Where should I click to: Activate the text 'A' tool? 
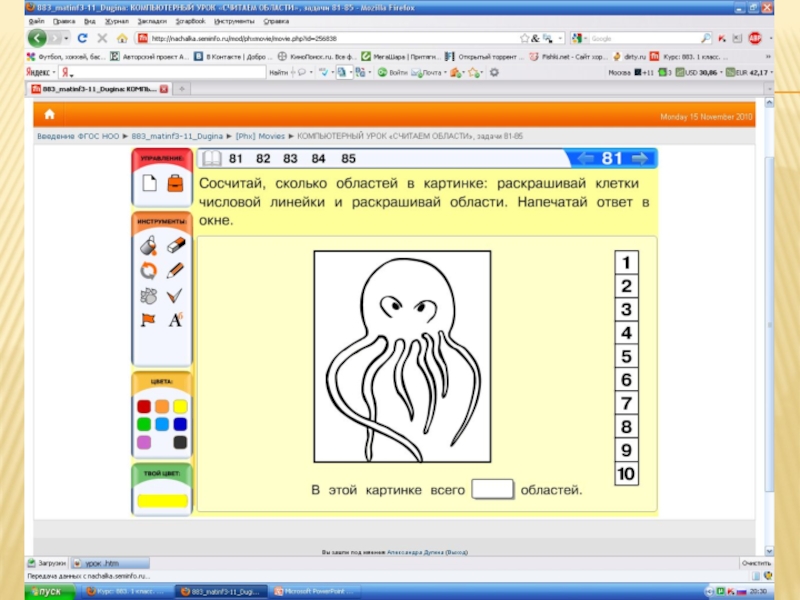click(175, 320)
